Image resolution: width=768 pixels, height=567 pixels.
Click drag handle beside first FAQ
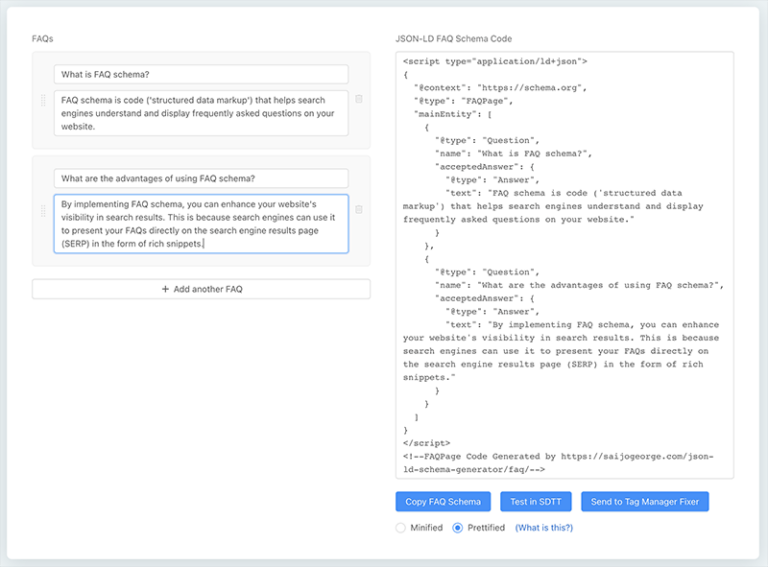click(x=43, y=100)
